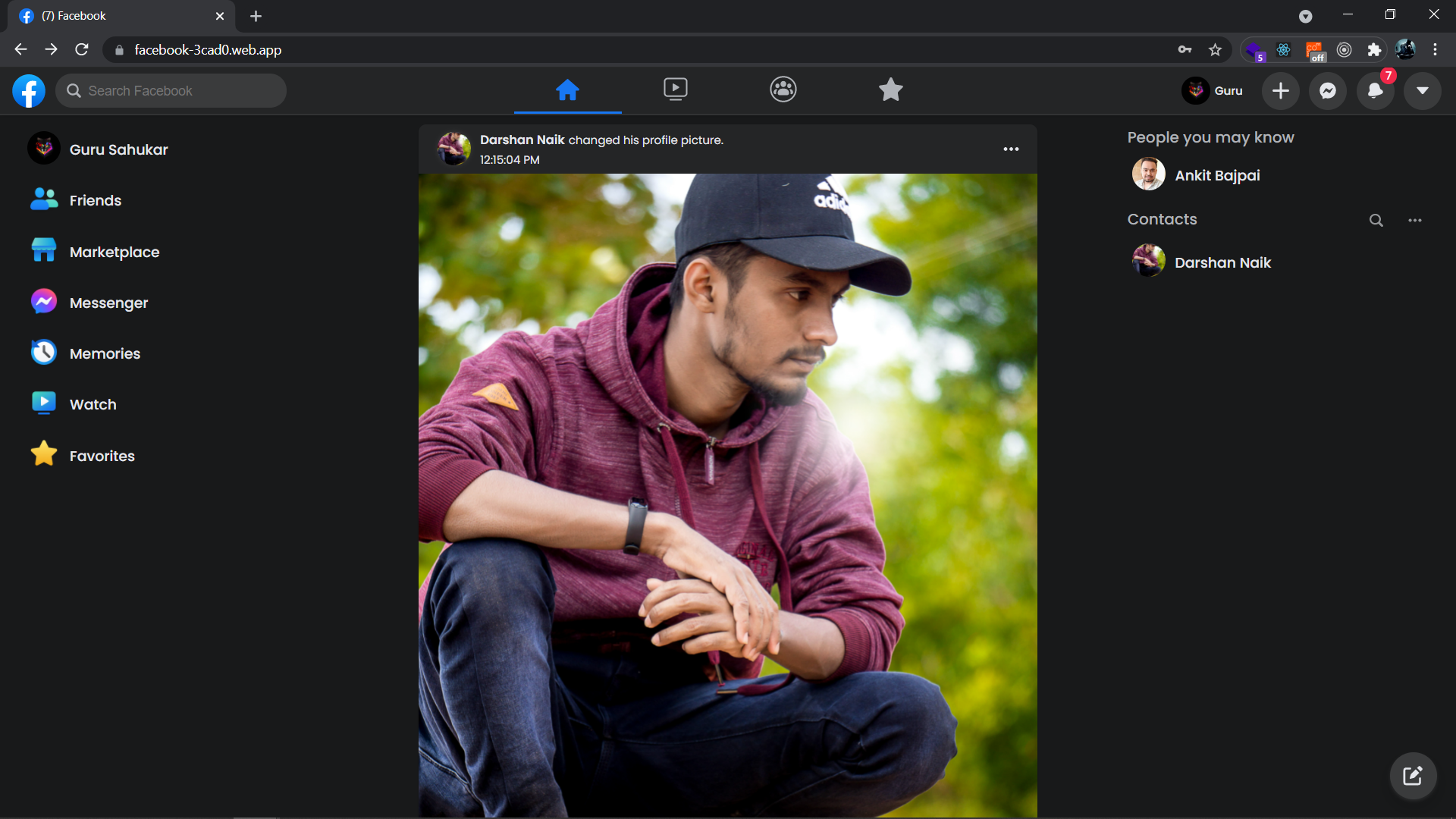Expand the account dropdown arrow
Viewport: 1456px width, 819px height.
coord(1422,91)
